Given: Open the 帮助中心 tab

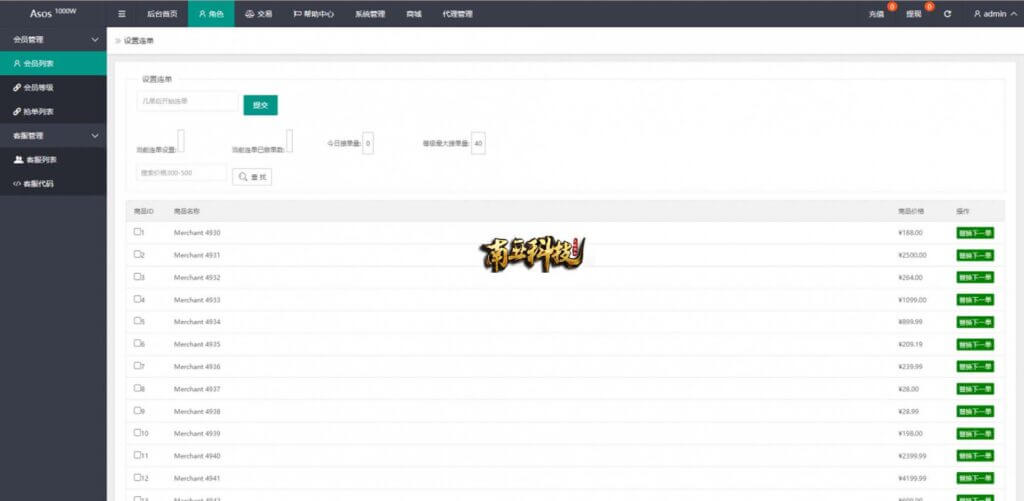Looking at the screenshot, I should point(313,14).
